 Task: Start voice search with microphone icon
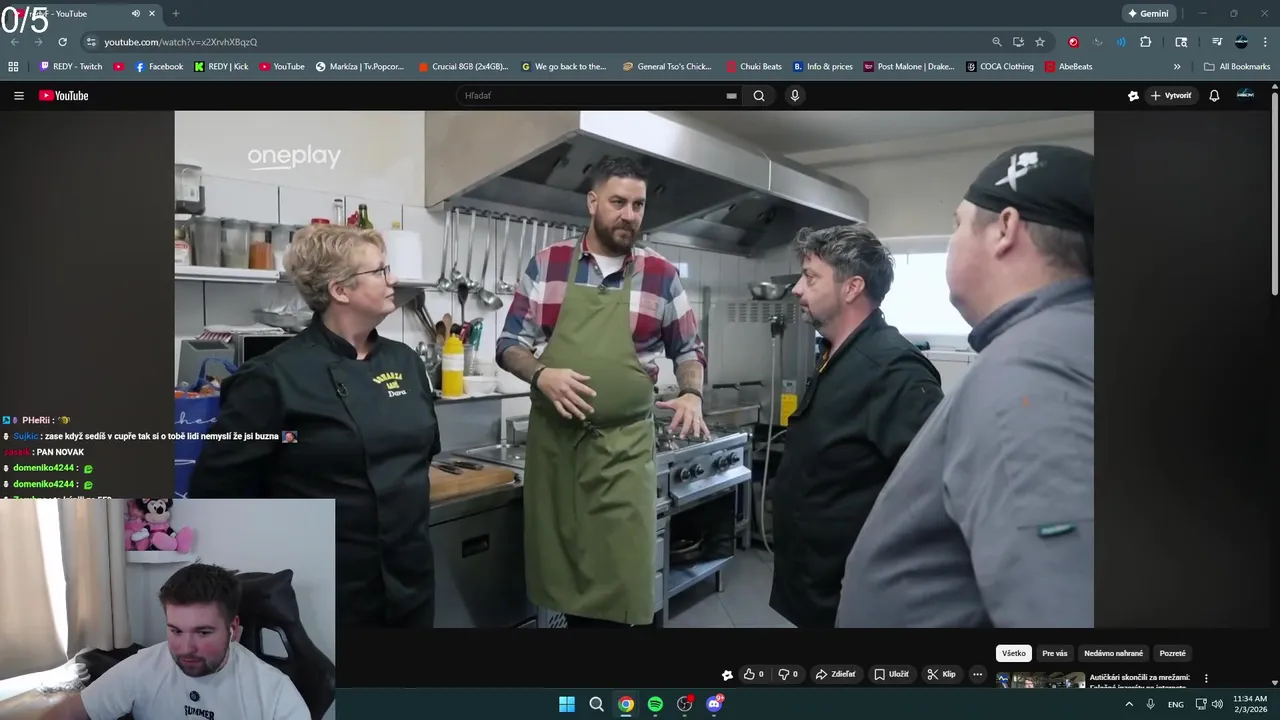795,96
